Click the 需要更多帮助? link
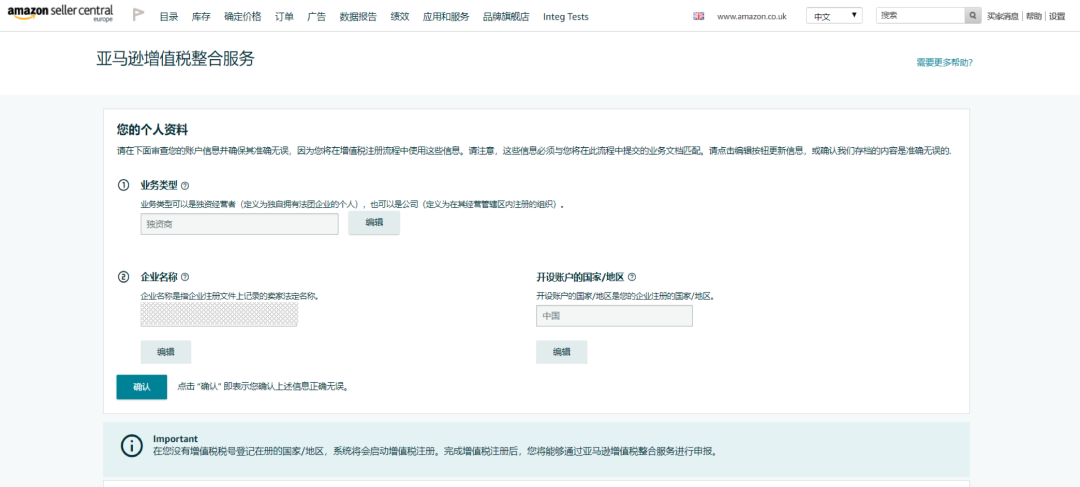This screenshot has width=1080, height=487. (x=944, y=62)
